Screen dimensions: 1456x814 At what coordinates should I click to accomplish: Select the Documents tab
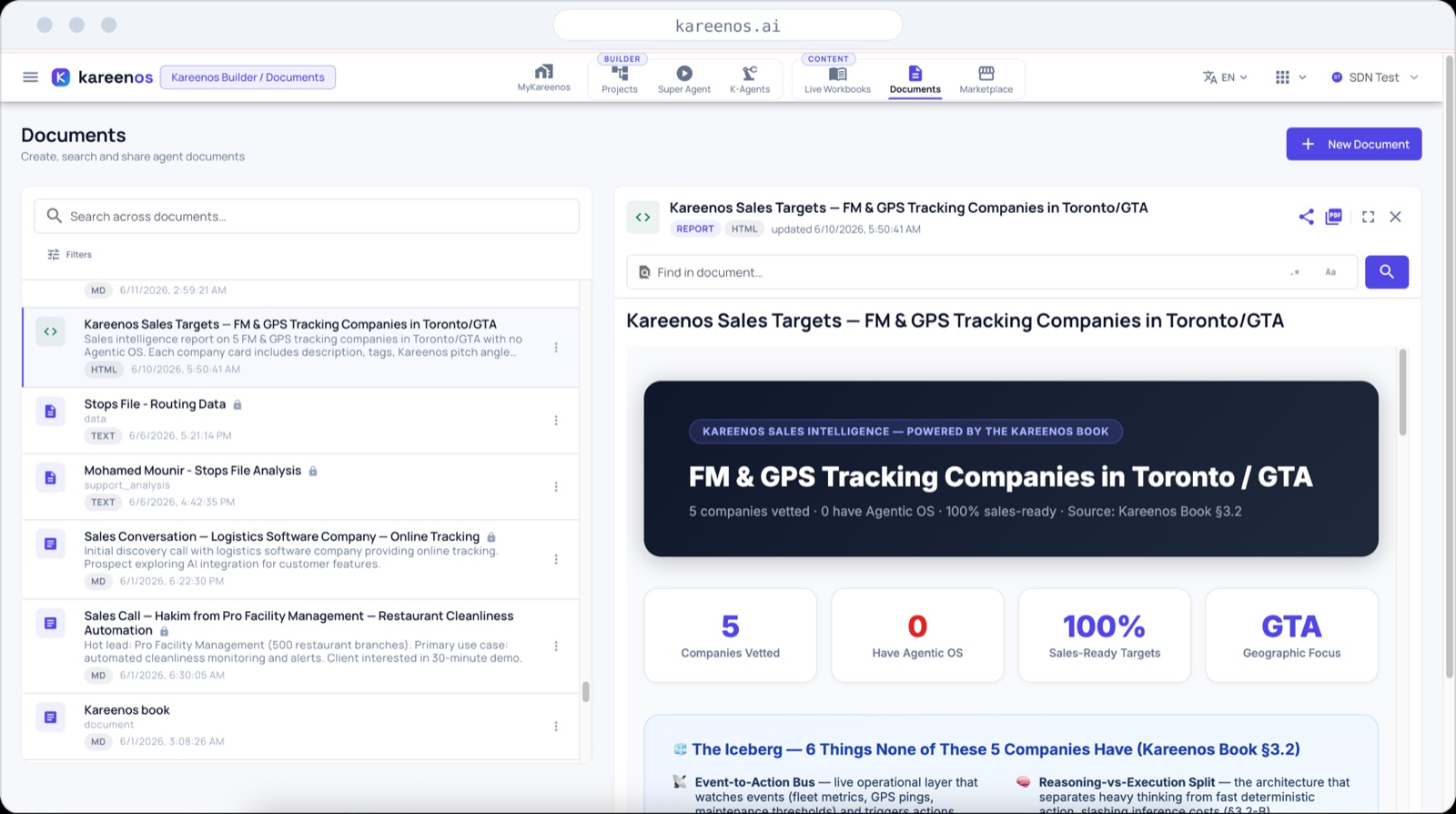tap(915, 79)
